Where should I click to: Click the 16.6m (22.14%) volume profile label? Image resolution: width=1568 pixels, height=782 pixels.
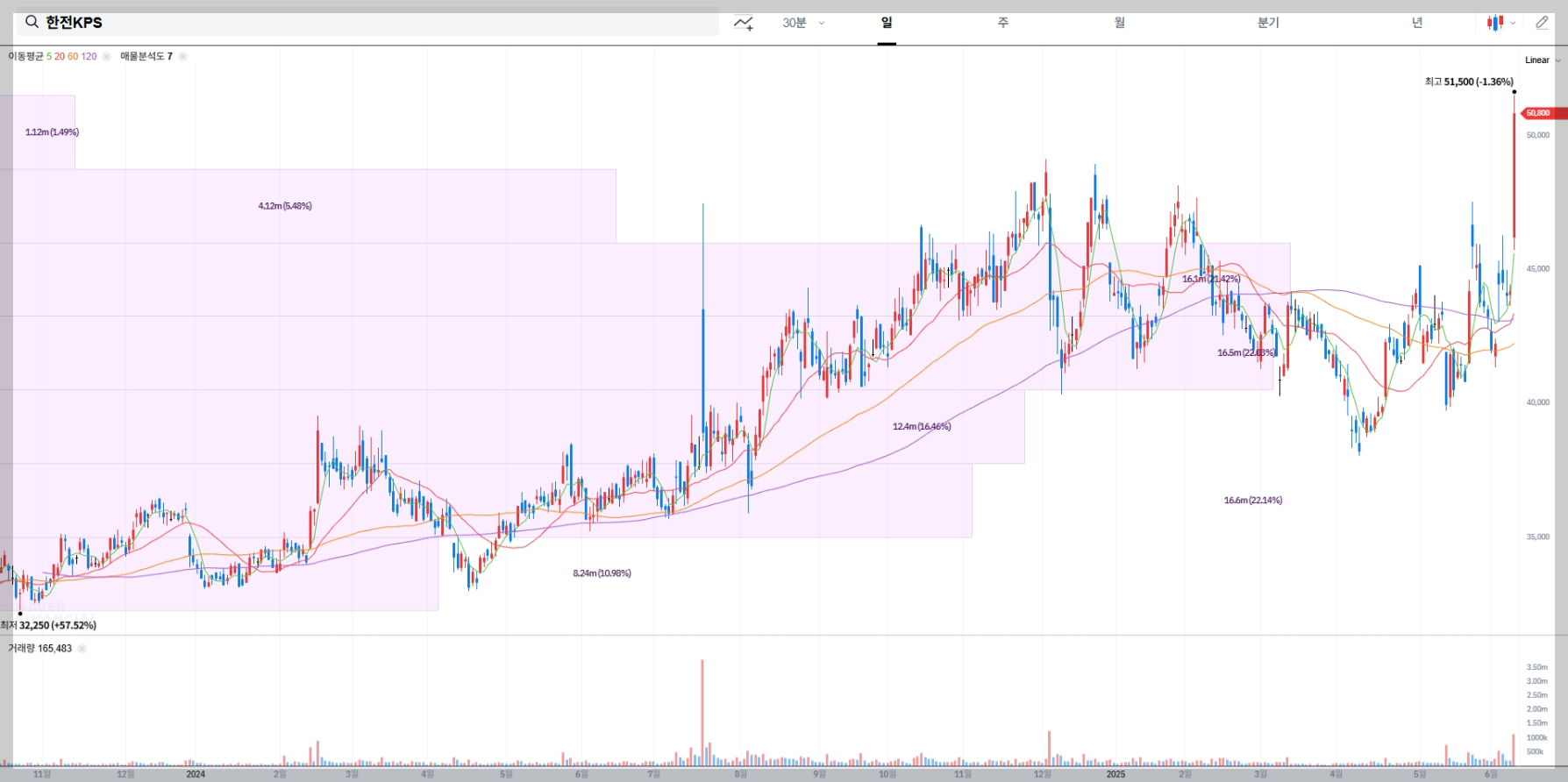tap(1253, 501)
